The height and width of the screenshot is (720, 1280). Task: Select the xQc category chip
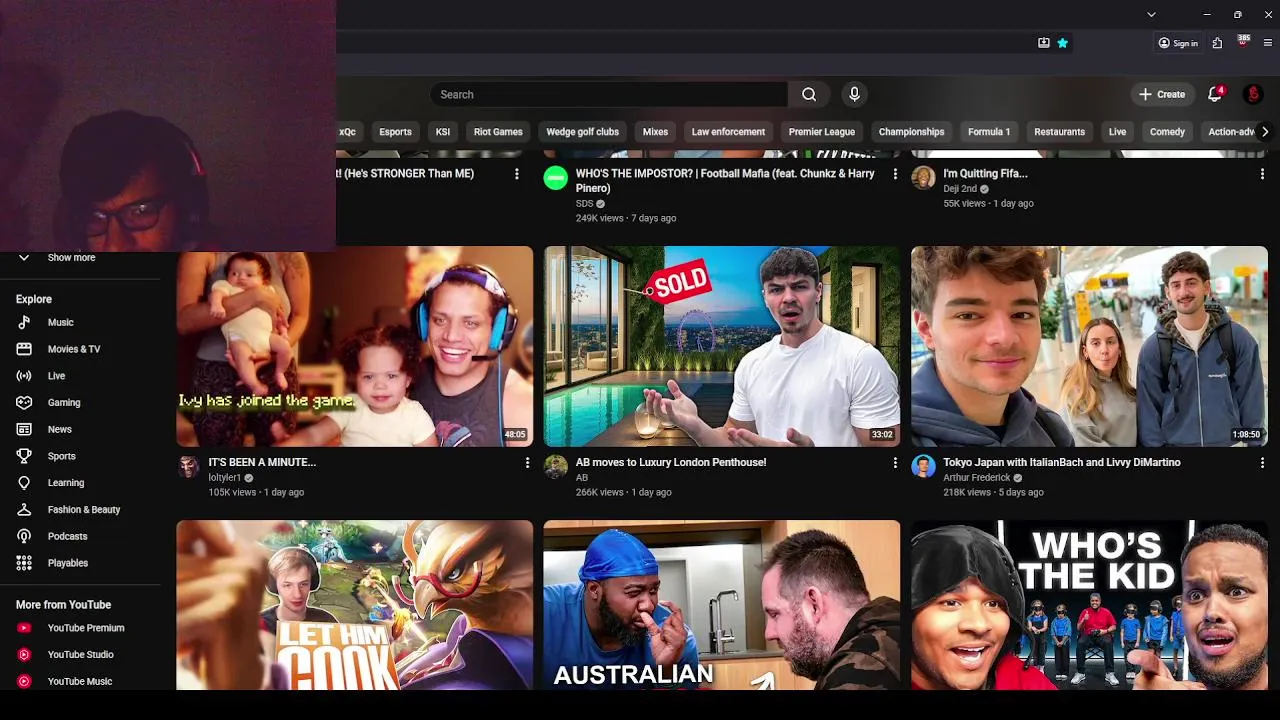[x=347, y=132]
